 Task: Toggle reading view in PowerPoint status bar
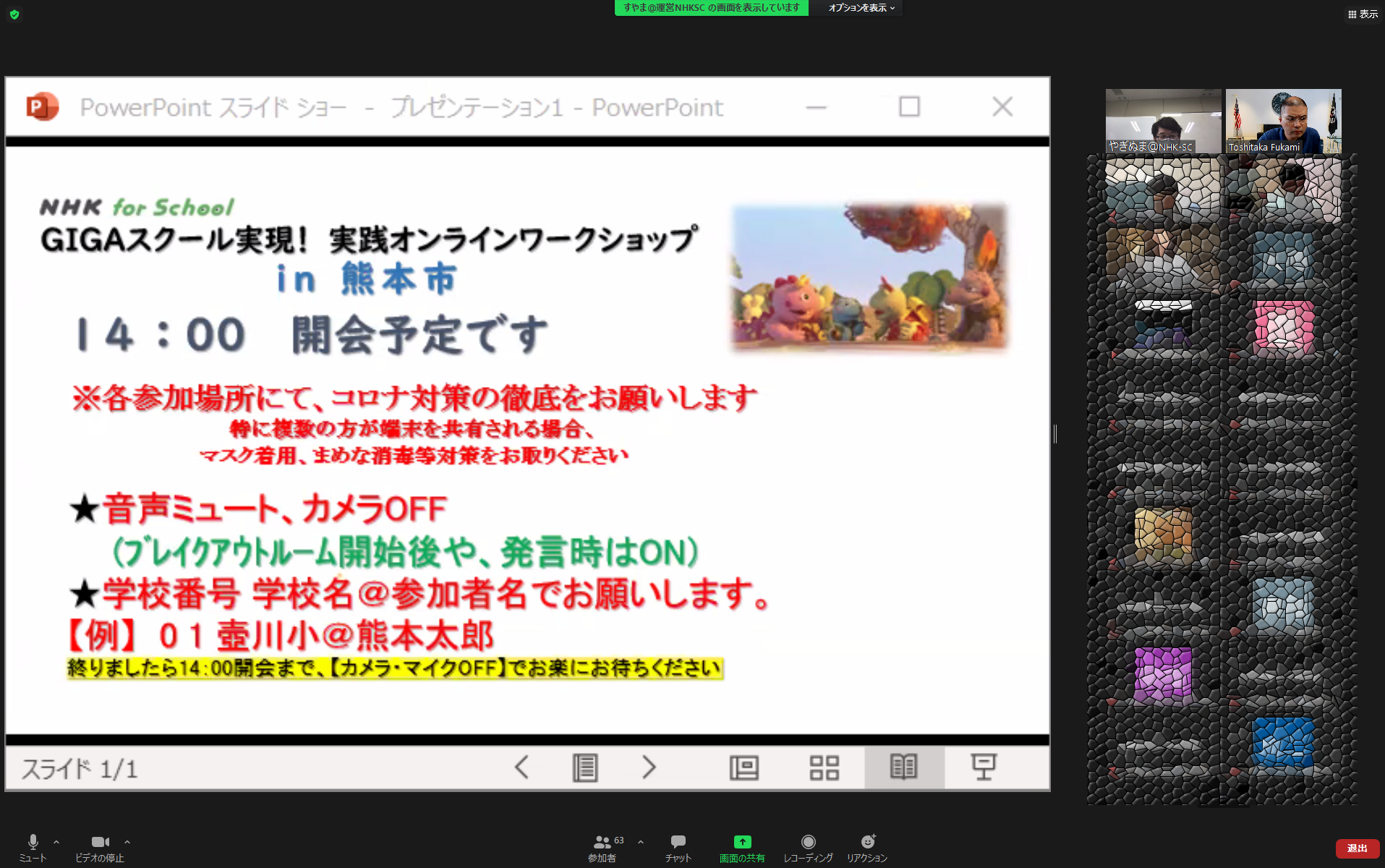(903, 767)
